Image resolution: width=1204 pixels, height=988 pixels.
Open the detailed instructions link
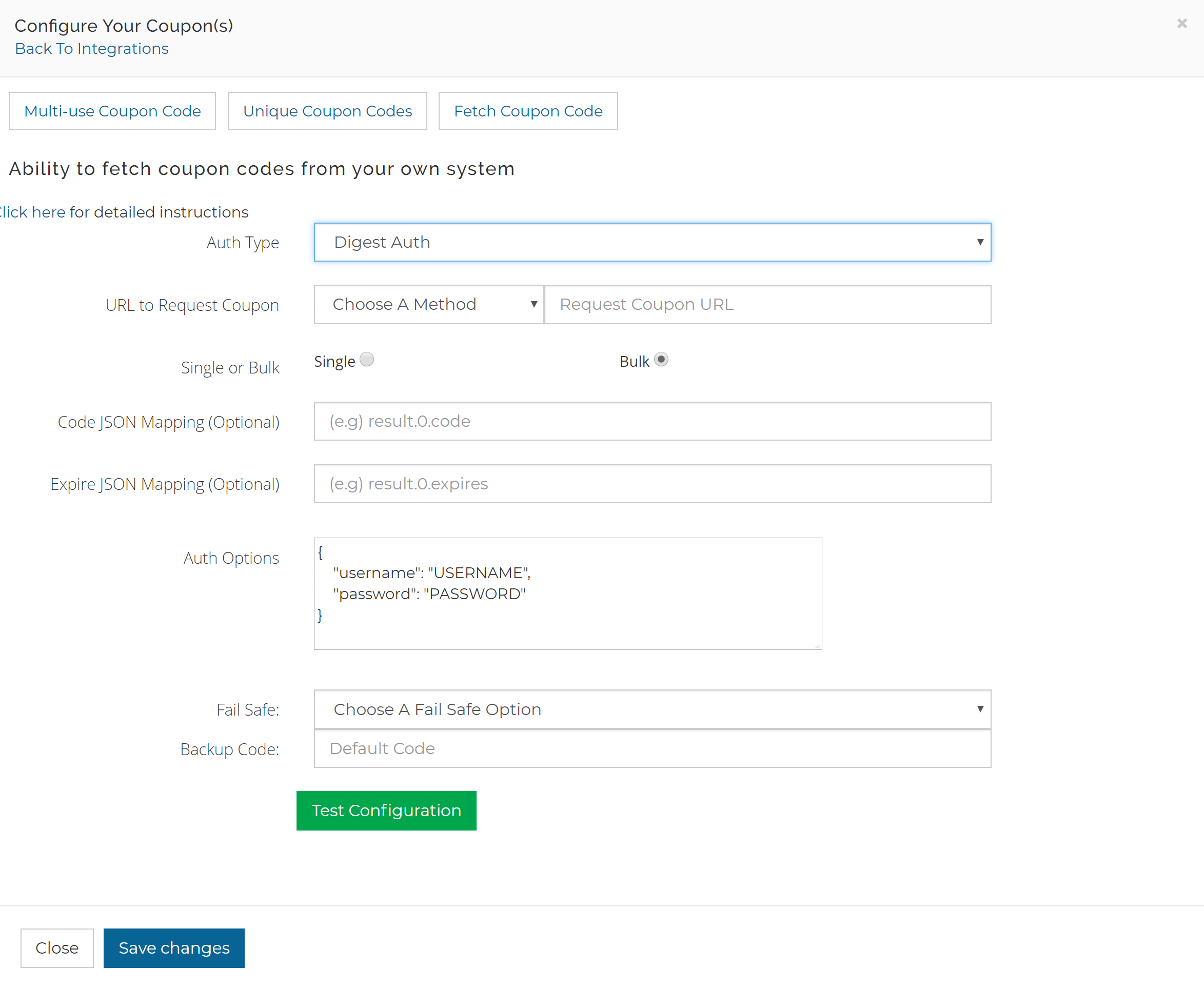(31, 212)
